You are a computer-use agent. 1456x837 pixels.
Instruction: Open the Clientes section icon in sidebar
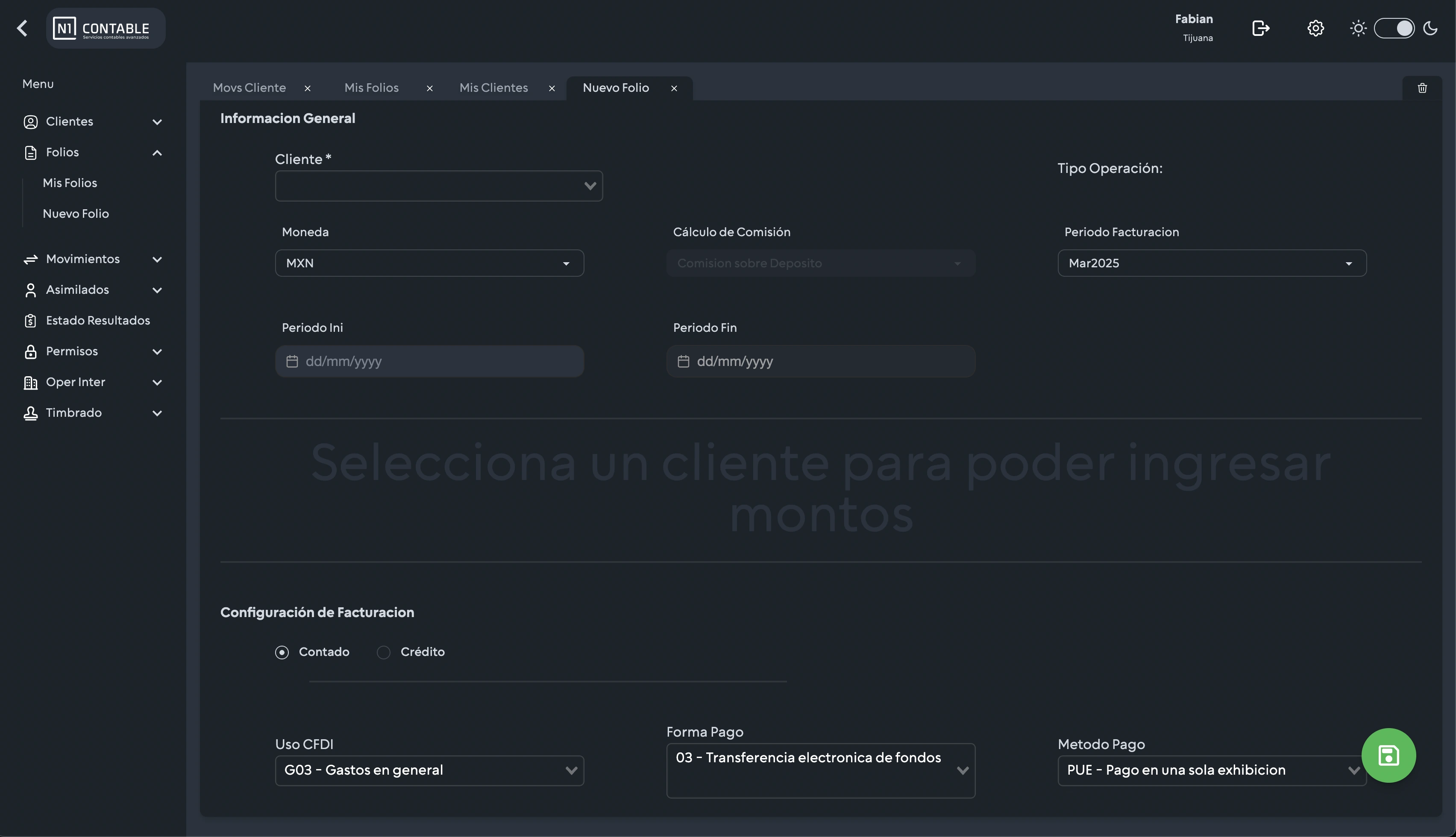(30, 121)
